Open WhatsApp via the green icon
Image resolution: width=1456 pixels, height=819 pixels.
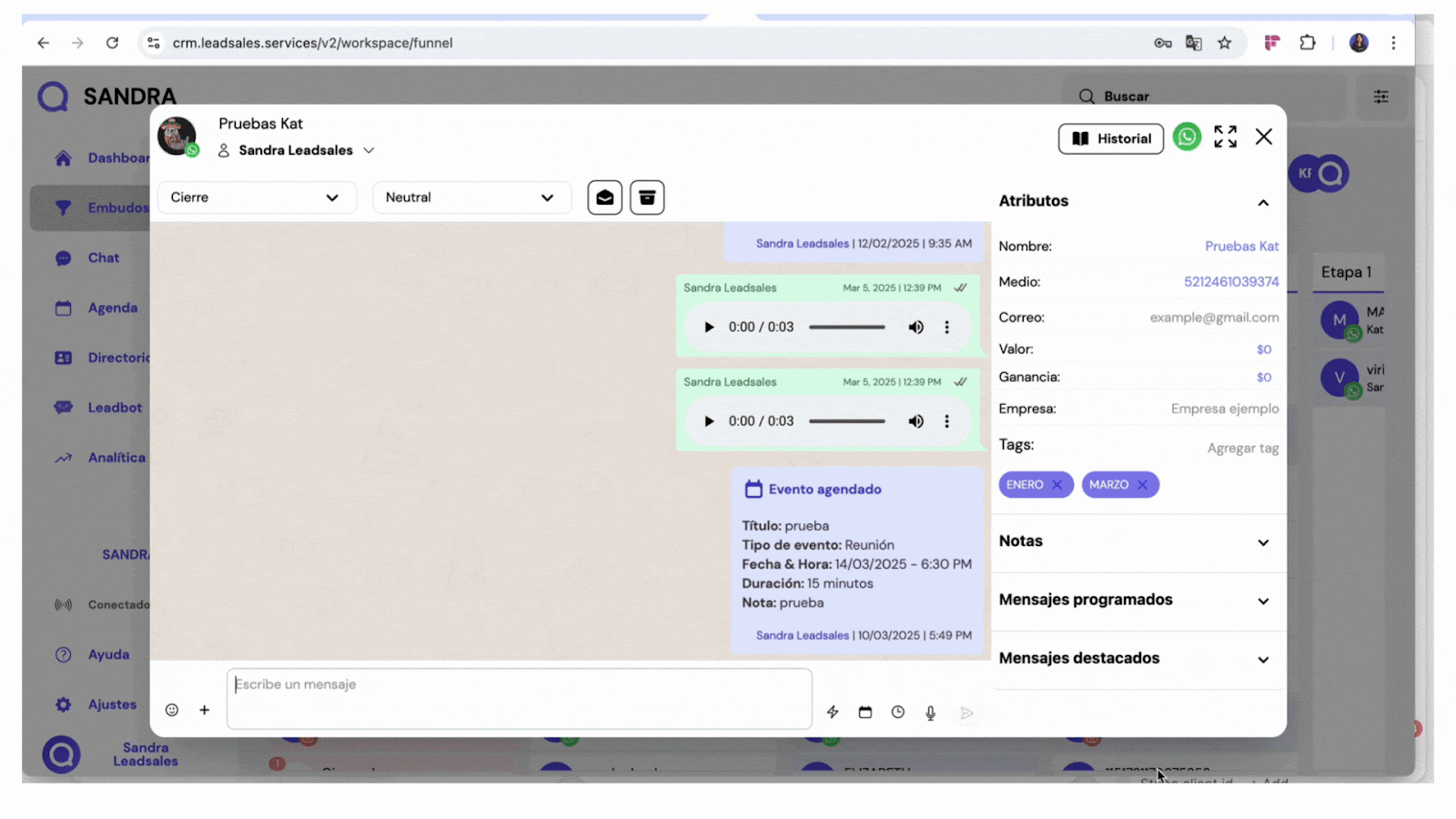coord(1187,137)
